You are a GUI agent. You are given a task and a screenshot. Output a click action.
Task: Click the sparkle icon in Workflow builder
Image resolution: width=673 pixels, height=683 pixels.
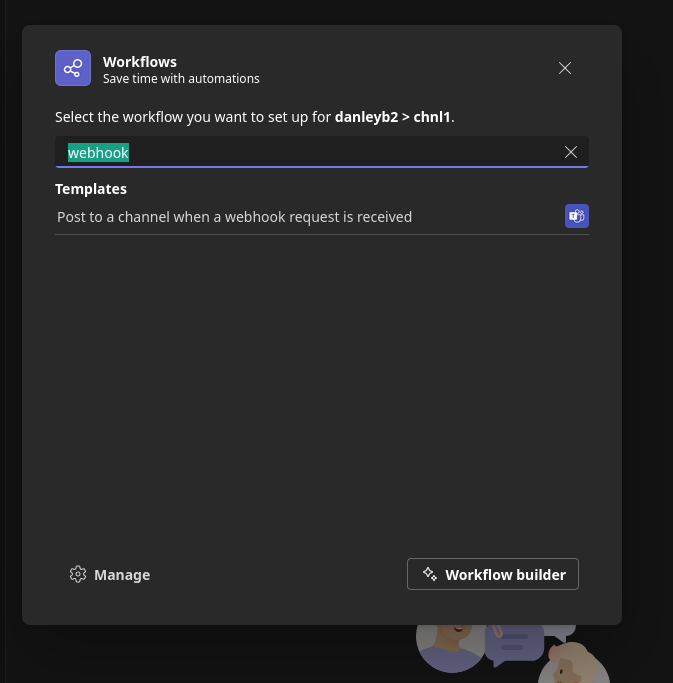[430, 574]
